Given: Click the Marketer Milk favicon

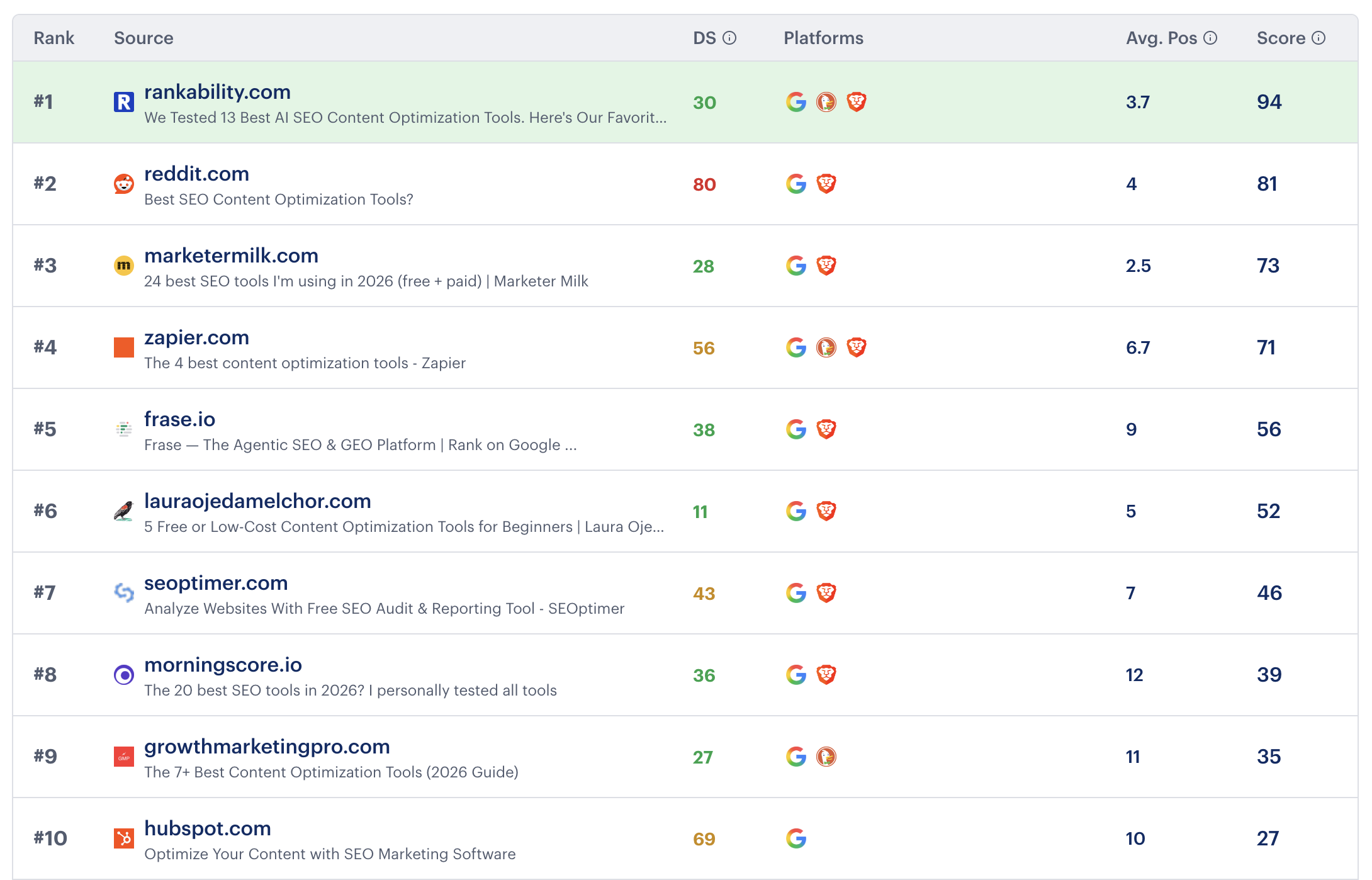Looking at the screenshot, I should point(124,266).
